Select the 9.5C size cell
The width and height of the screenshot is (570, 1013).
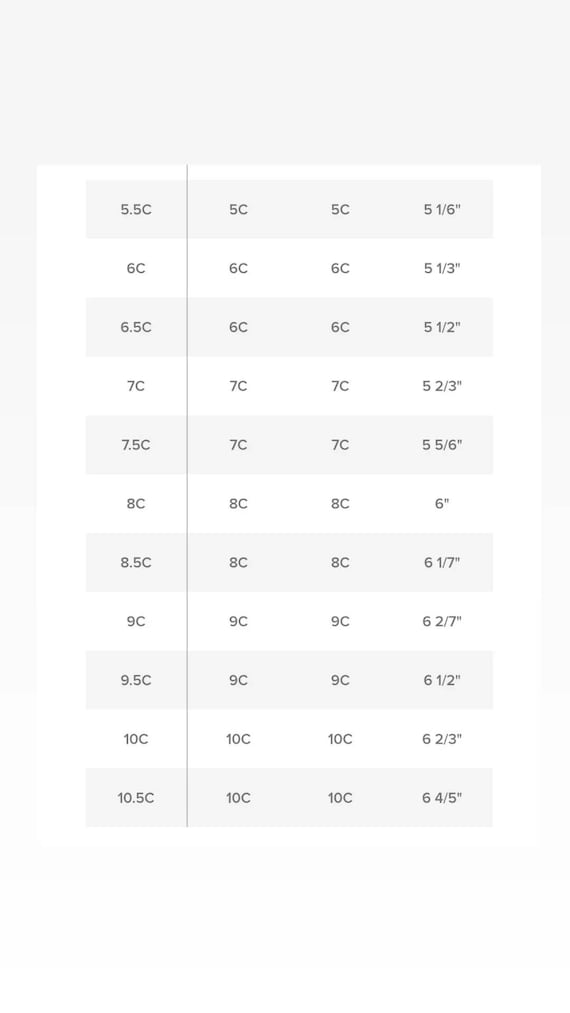(136, 680)
